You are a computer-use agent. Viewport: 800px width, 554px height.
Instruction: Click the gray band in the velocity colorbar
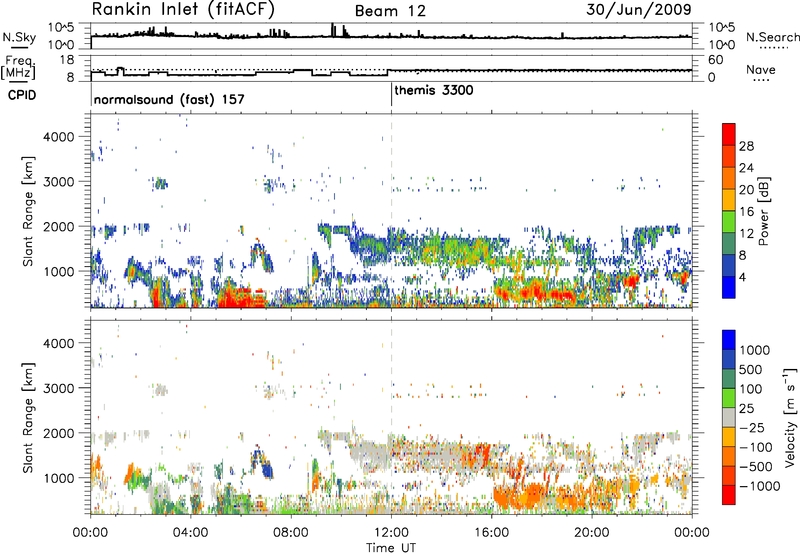click(729, 417)
